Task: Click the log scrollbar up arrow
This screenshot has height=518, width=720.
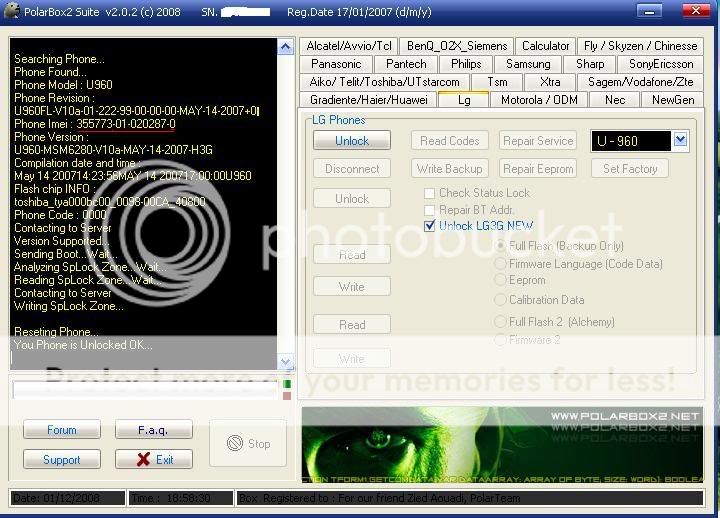Action: pos(285,46)
